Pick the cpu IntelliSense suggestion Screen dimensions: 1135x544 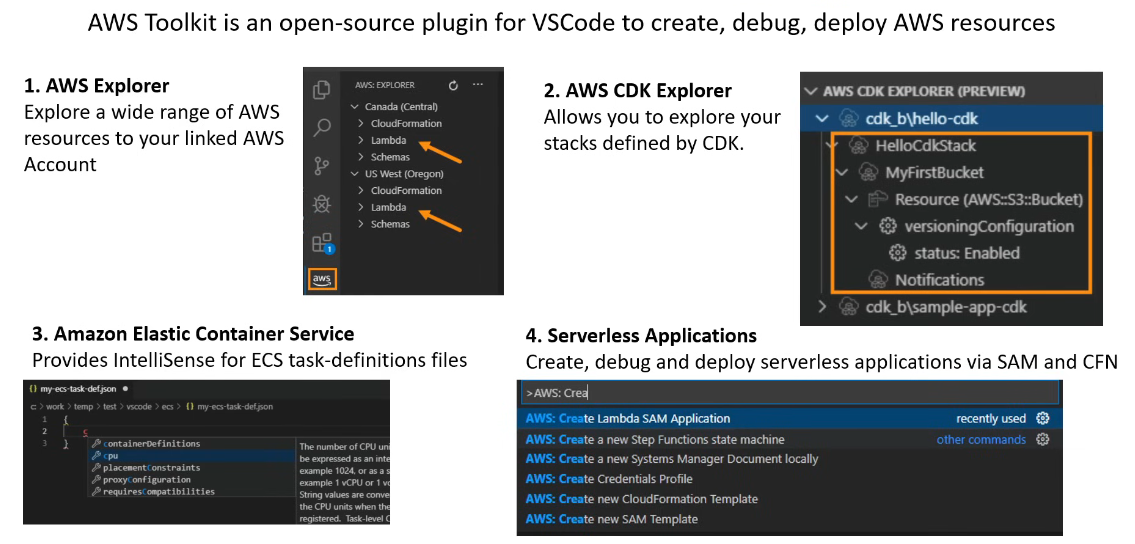pos(111,456)
